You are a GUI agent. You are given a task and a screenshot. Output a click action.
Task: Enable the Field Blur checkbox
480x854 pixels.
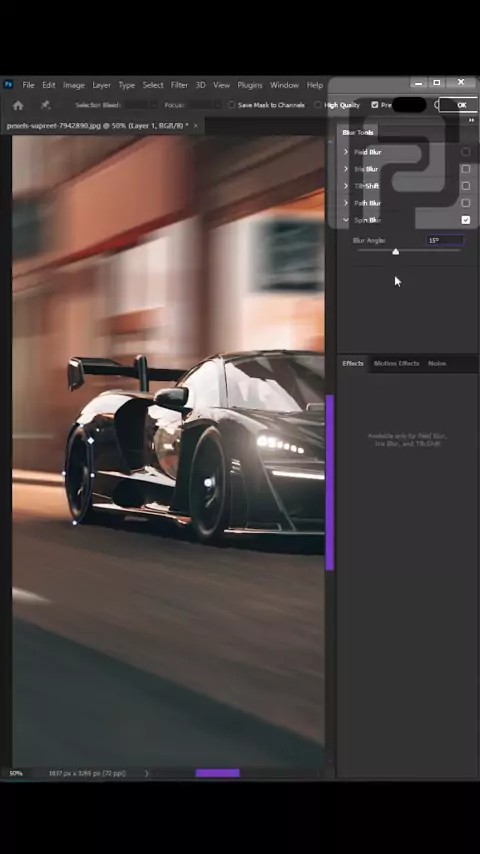(465, 152)
